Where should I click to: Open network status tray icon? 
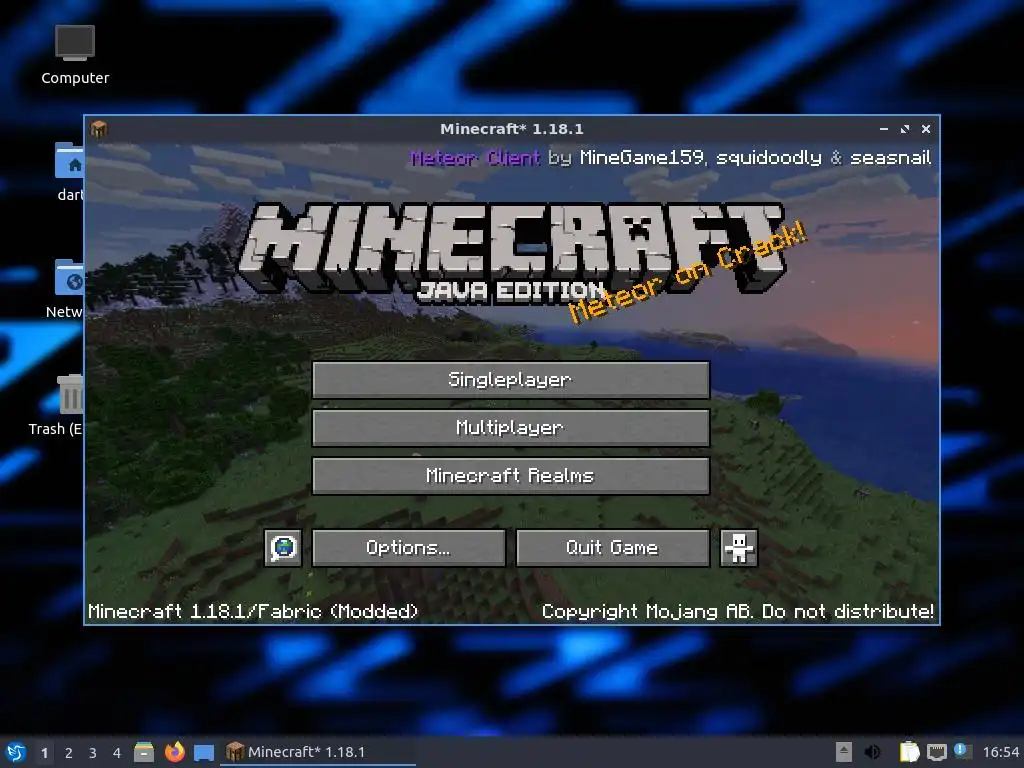(937, 752)
